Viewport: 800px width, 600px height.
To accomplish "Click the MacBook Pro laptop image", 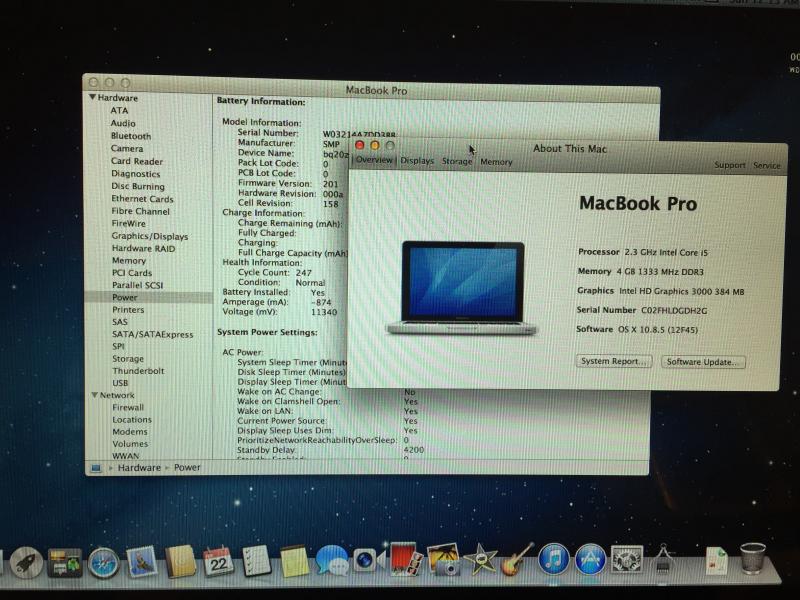I will pyautogui.click(x=462, y=288).
